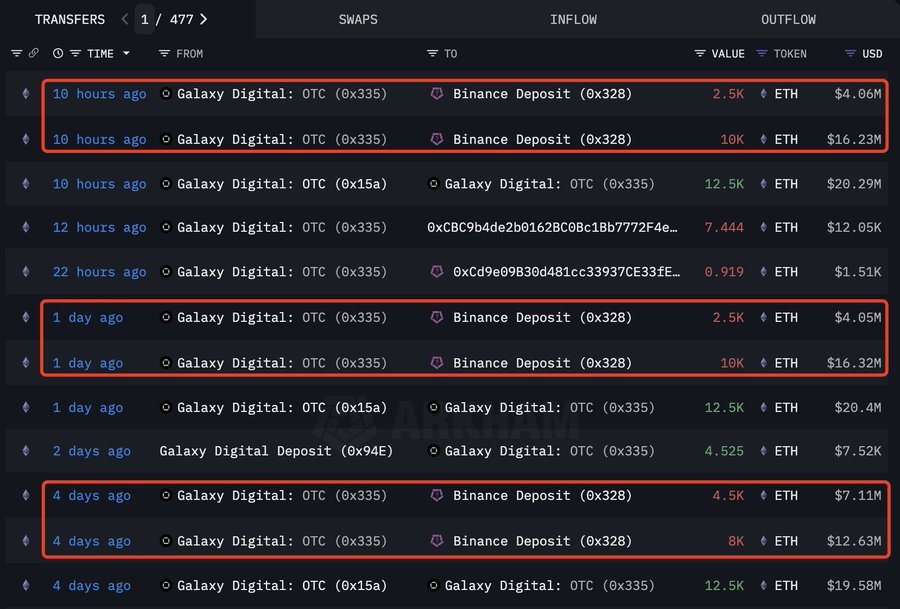The height and width of the screenshot is (609, 900).
Task: Toggle the TO column filter
Action: tap(432, 53)
